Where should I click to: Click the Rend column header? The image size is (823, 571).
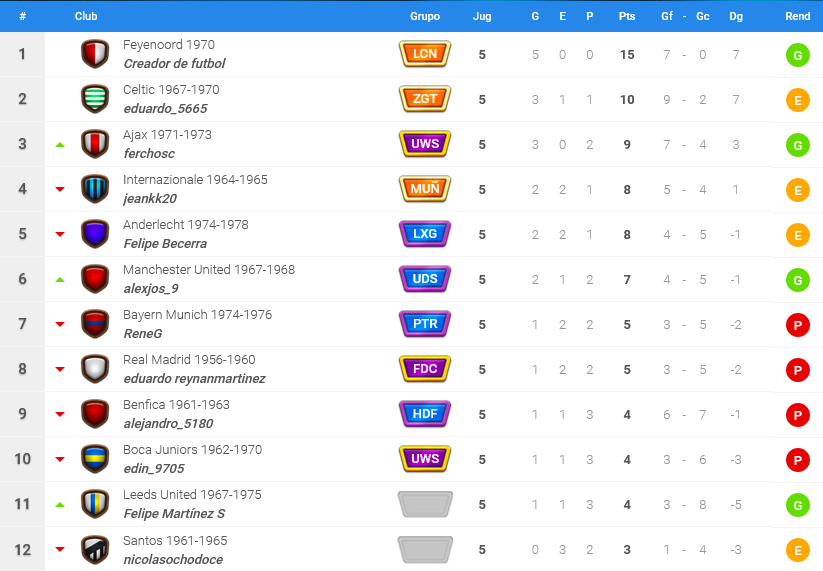click(797, 16)
